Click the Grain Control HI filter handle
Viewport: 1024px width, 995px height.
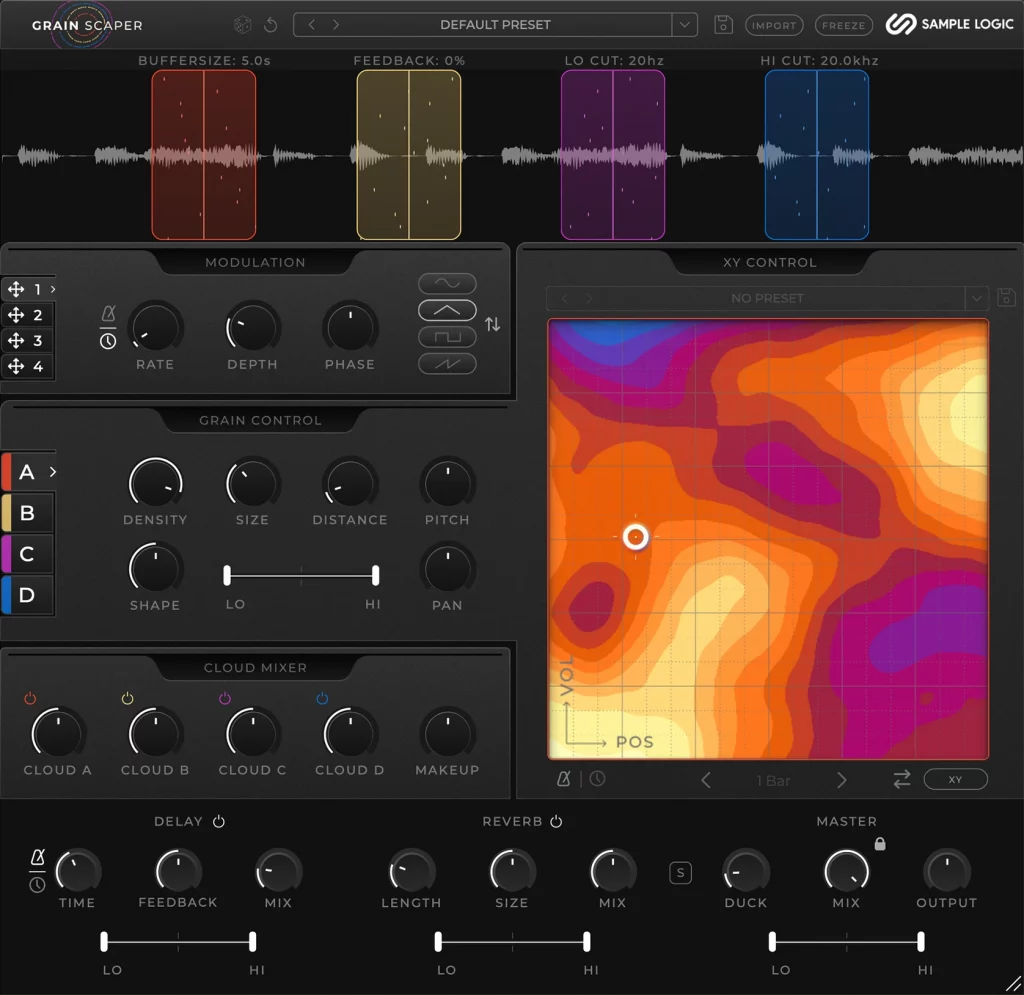pyautogui.click(x=375, y=575)
